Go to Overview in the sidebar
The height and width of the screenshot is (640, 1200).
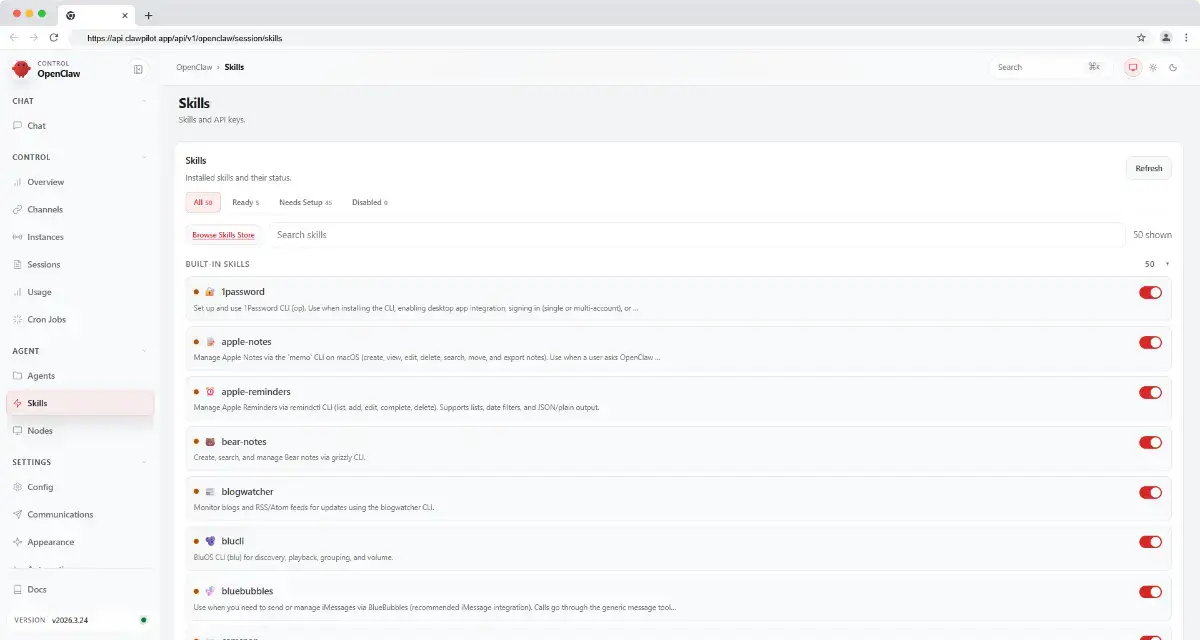(80, 182)
